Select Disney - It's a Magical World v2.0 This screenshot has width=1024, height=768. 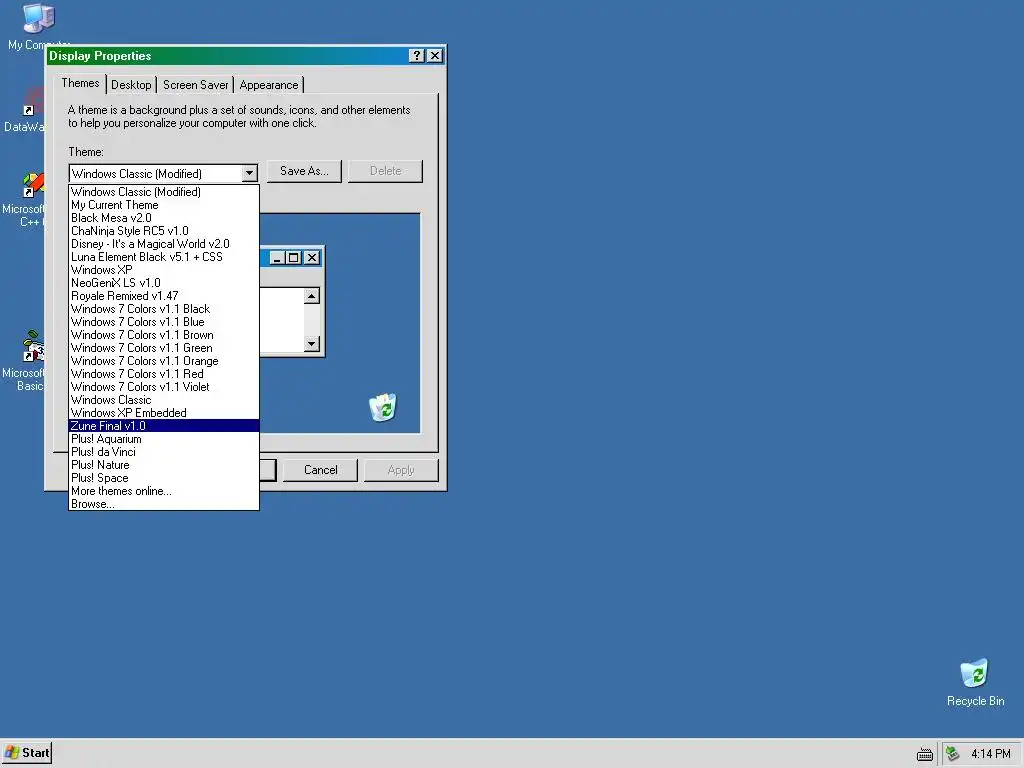[x=164, y=244]
